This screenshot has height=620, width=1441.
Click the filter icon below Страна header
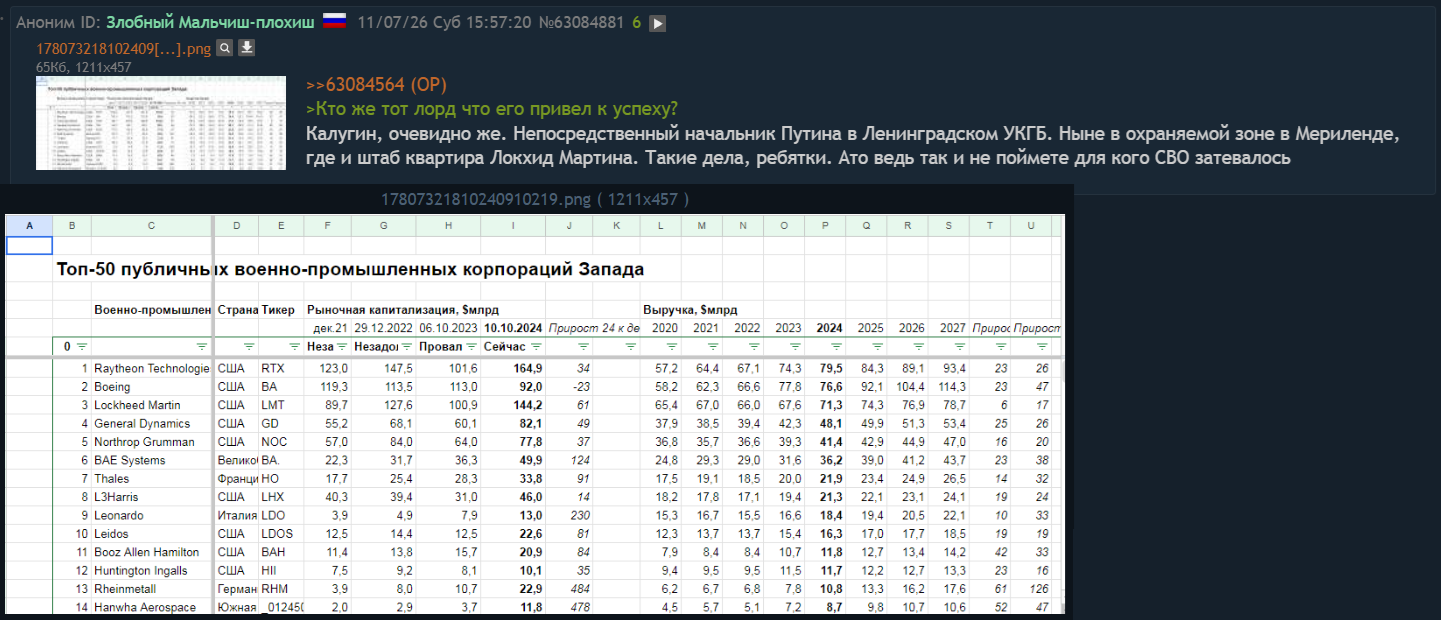[x=248, y=346]
